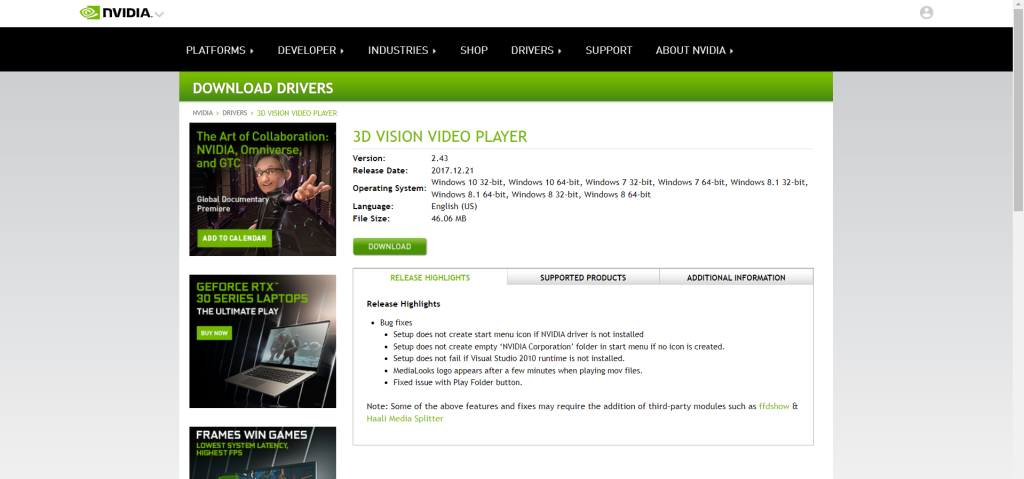Open the user account icon
This screenshot has width=1024, height=479.
coord(926,13)
